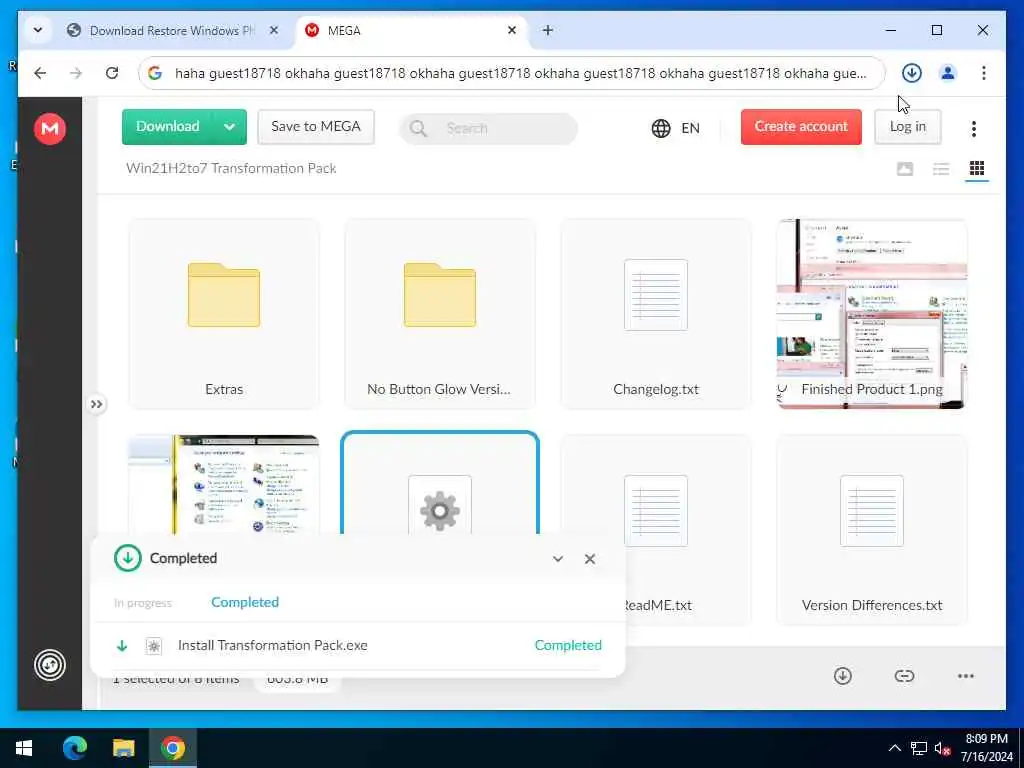Screen dimensions: 1024x768
Task: Click the MEGA logo in the sidebar
Action: click(50, 128)
